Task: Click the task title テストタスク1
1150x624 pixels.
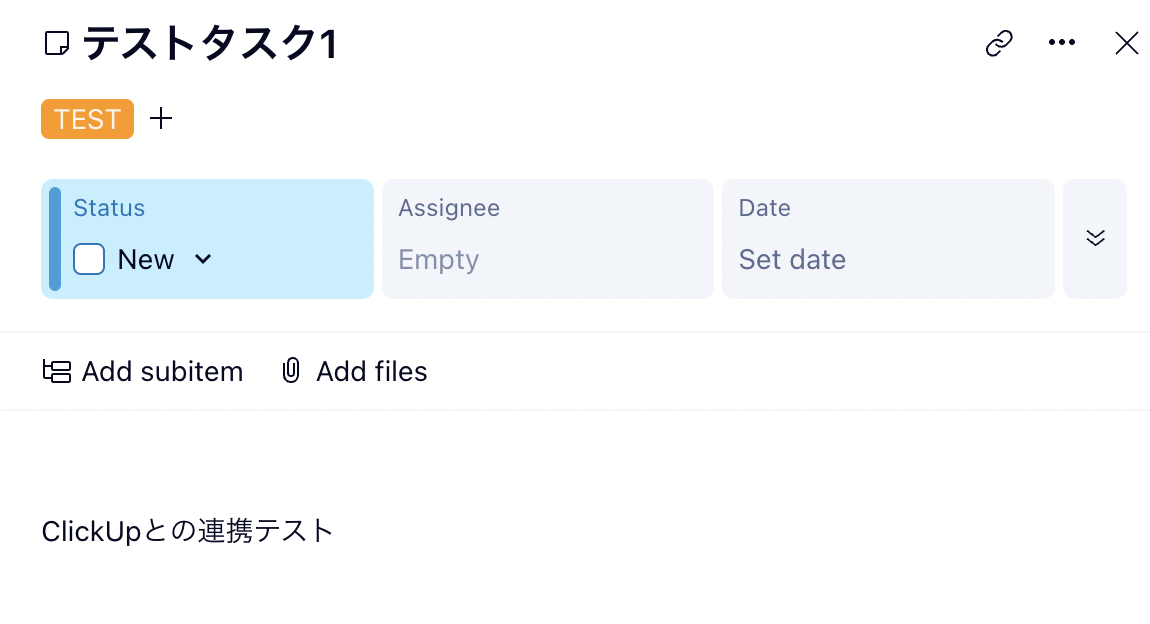Action: click(210, 44)
